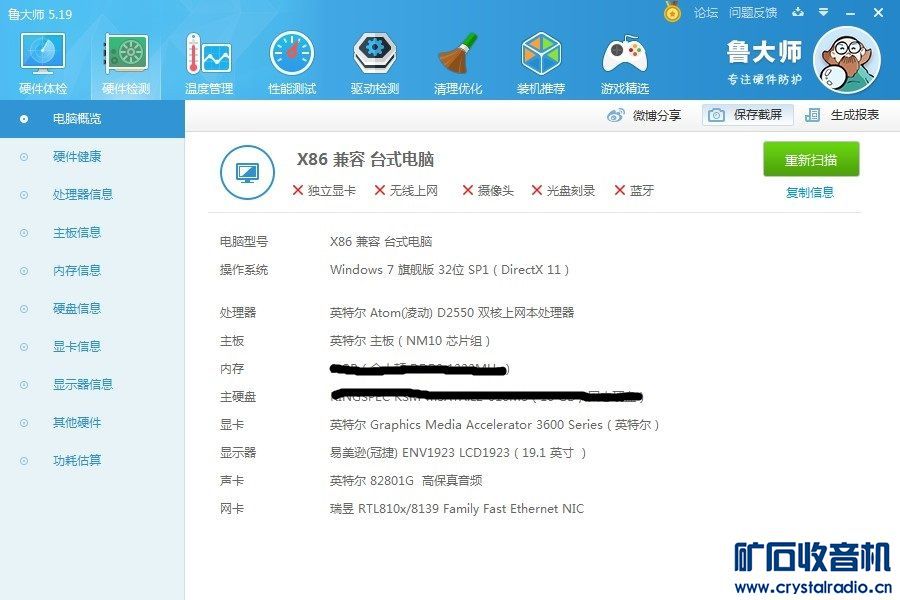This screenshot has height=600, width=900.
Task: Click the 生成报表 text label
Action: click(x=855, y=115)
